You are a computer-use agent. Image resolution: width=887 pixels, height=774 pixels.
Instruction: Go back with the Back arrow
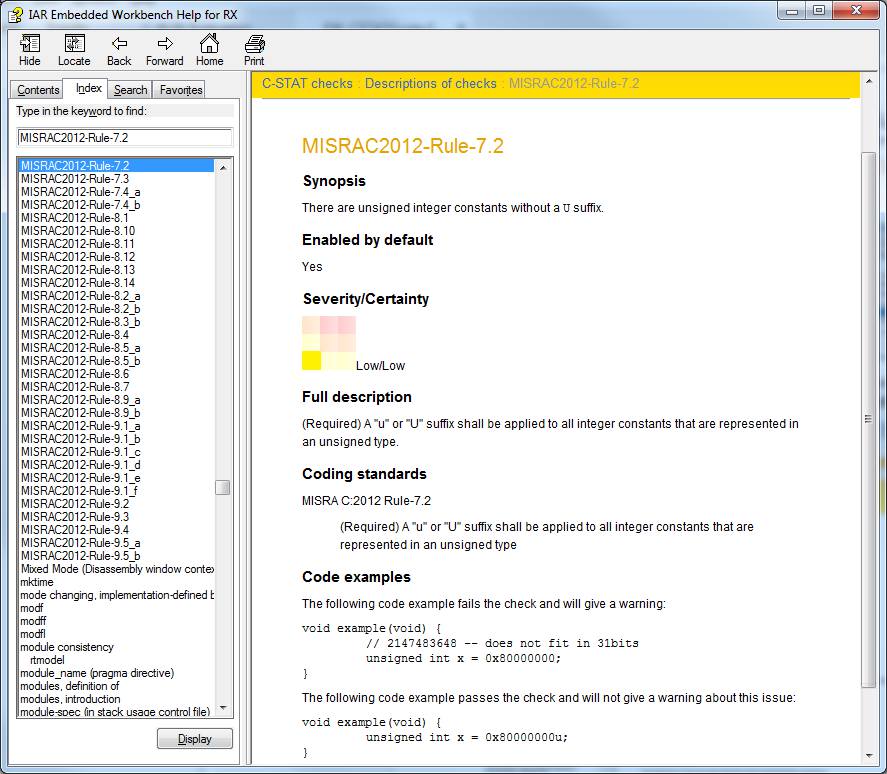[119, 44]
